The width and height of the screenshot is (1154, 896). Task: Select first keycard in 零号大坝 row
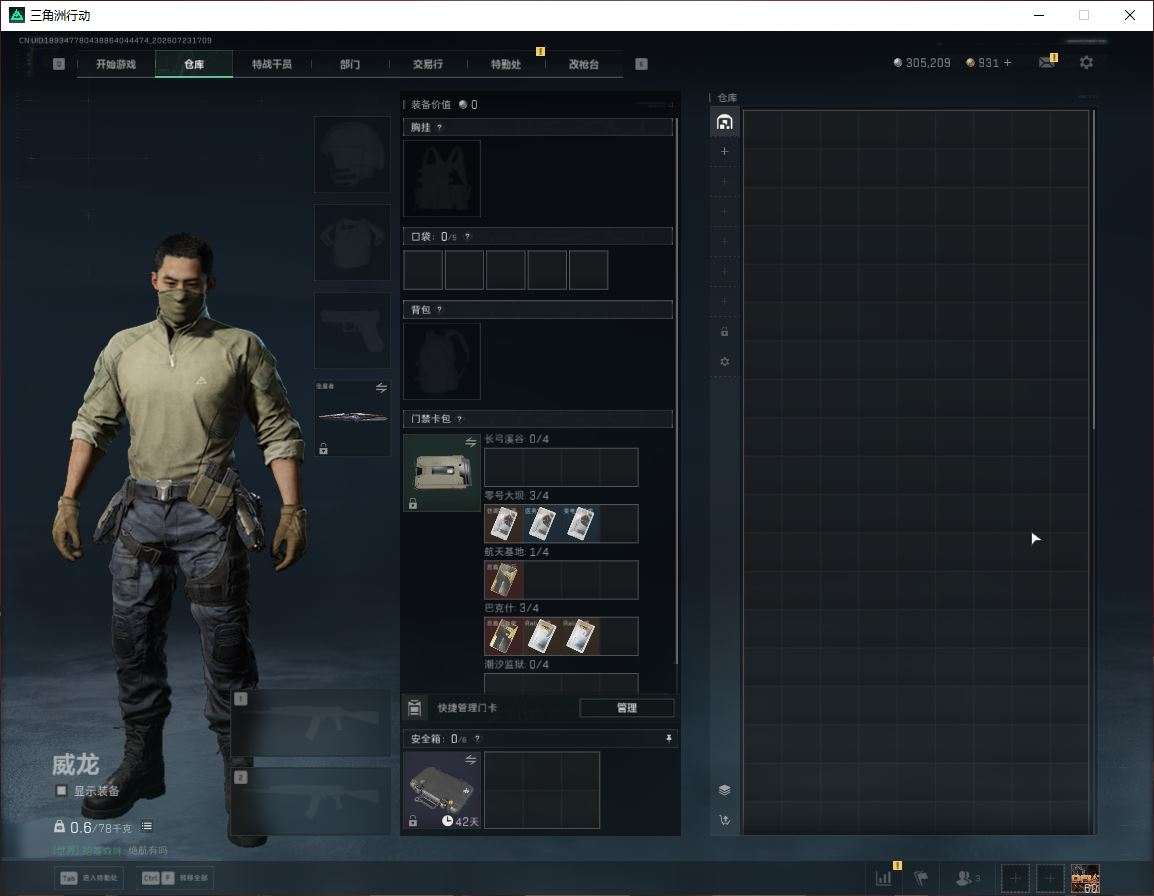(503, 523)
